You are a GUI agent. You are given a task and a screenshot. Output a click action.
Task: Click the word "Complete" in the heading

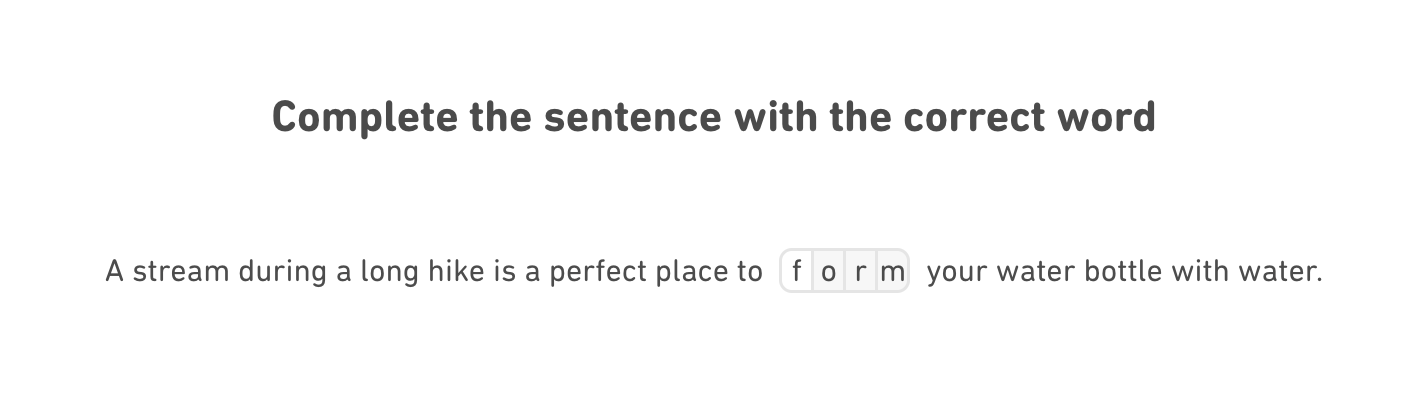363,117
